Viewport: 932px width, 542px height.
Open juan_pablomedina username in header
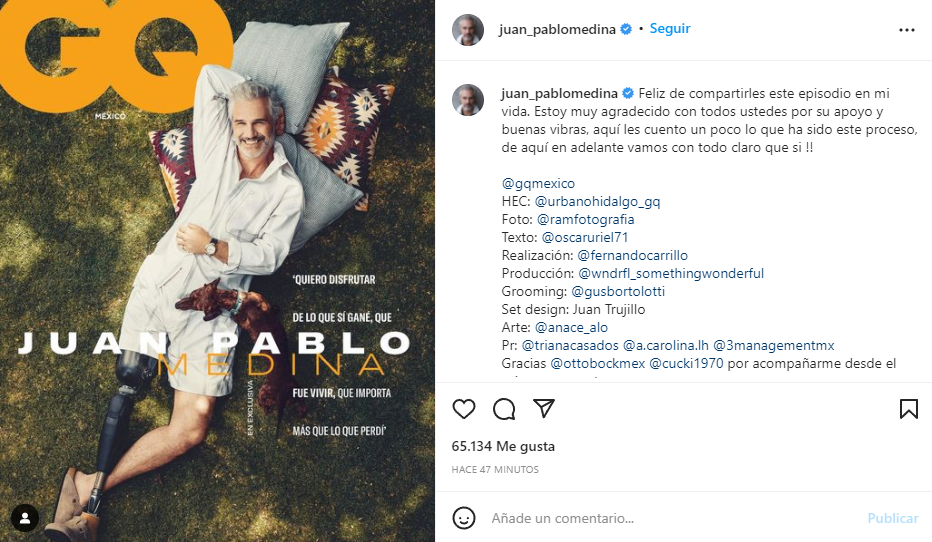pyautogui.click(x=557, y=29)
